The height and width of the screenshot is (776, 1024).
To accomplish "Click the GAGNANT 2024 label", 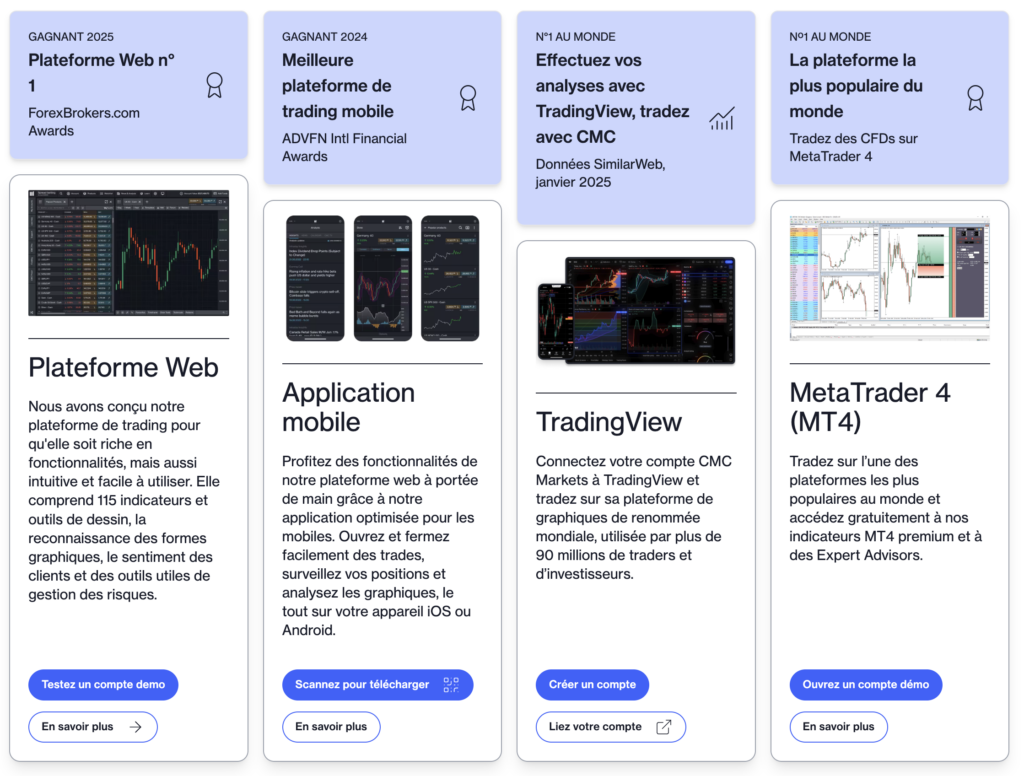I will point(325,37).
